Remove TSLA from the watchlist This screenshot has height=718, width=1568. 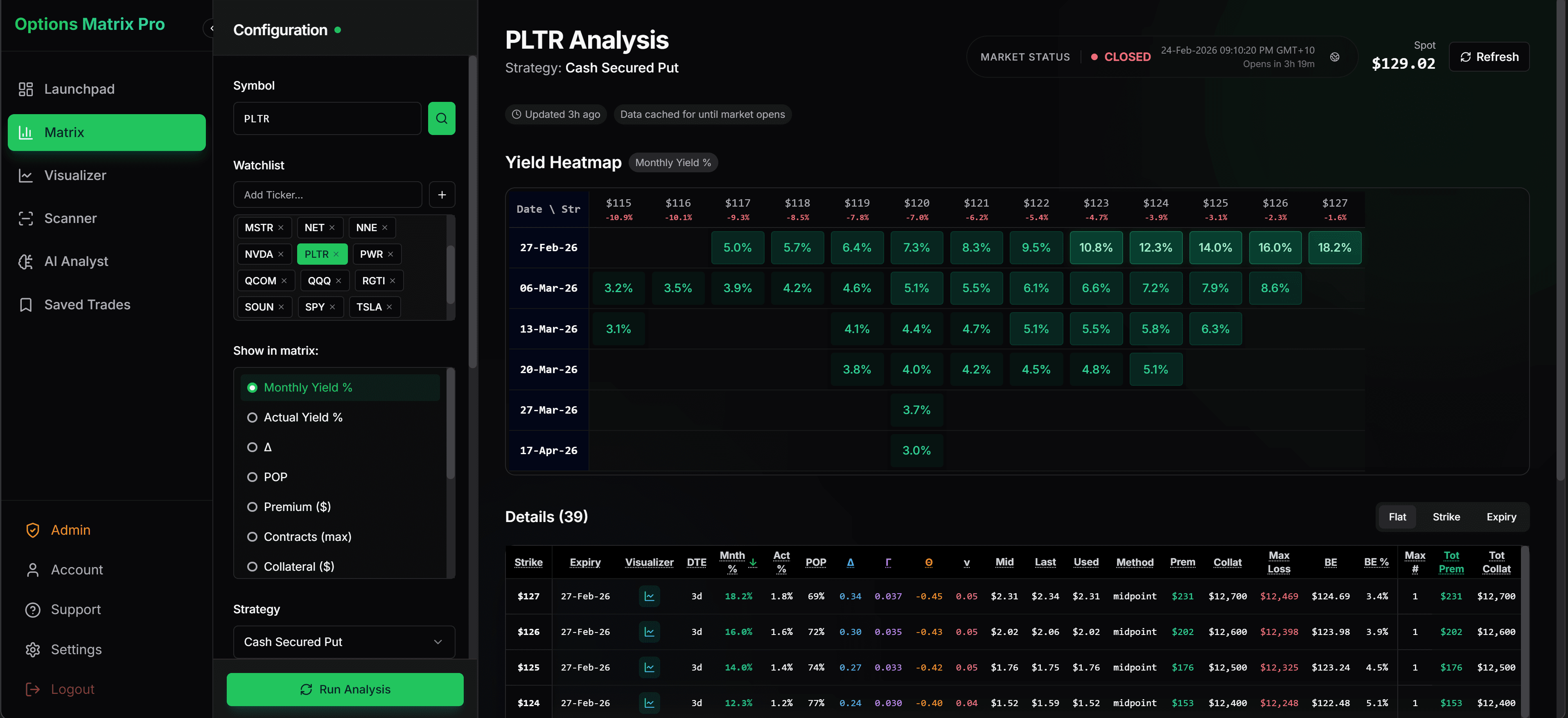[x=389, y=307]
